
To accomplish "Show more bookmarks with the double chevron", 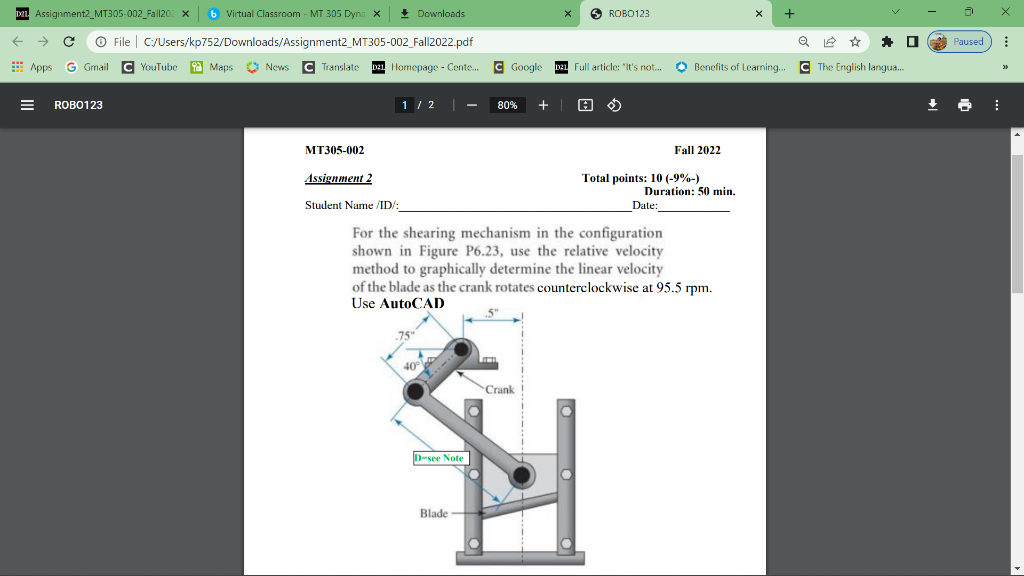I will [1005, 67].
